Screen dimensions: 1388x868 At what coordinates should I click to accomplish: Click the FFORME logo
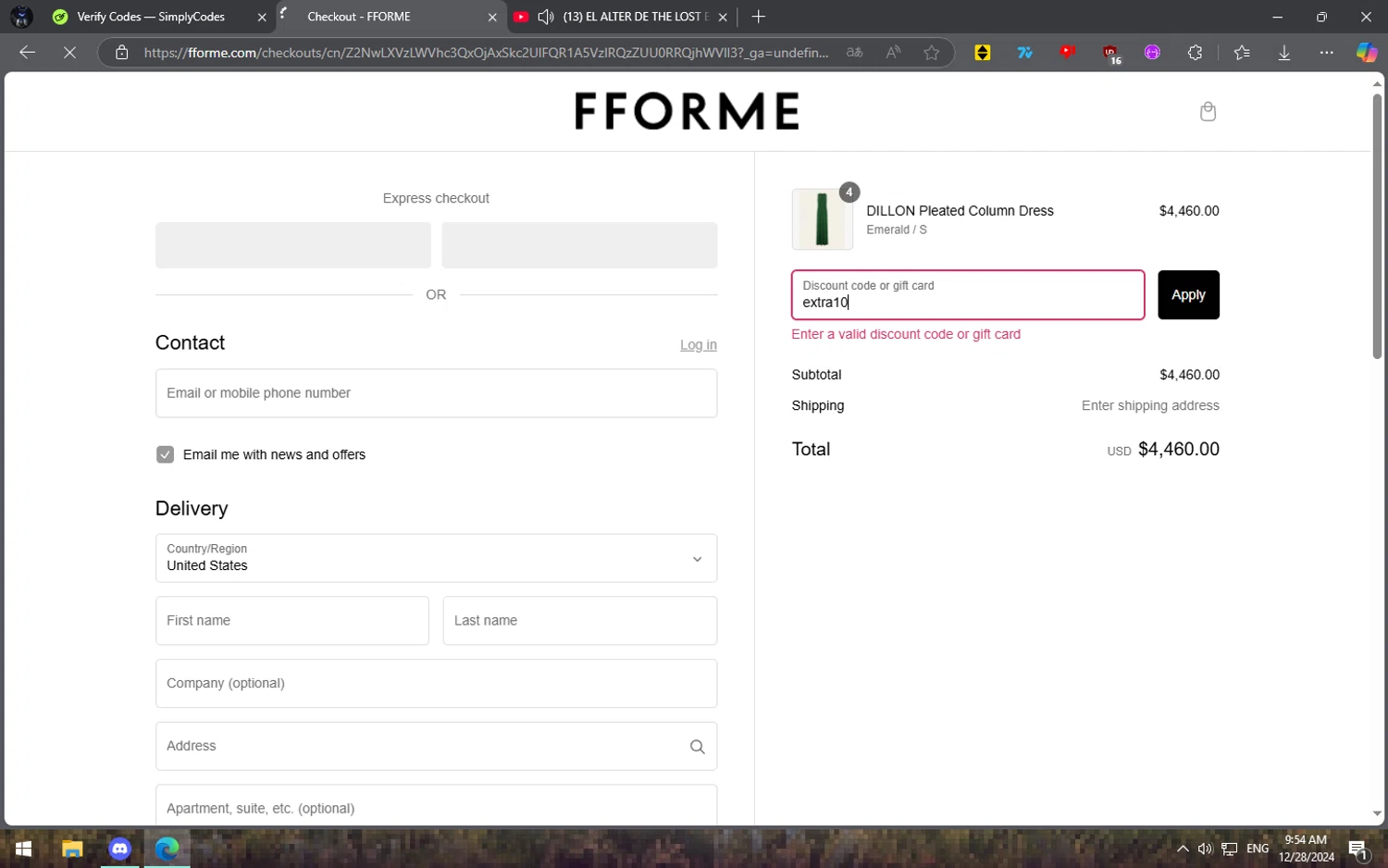pos(687,111)
